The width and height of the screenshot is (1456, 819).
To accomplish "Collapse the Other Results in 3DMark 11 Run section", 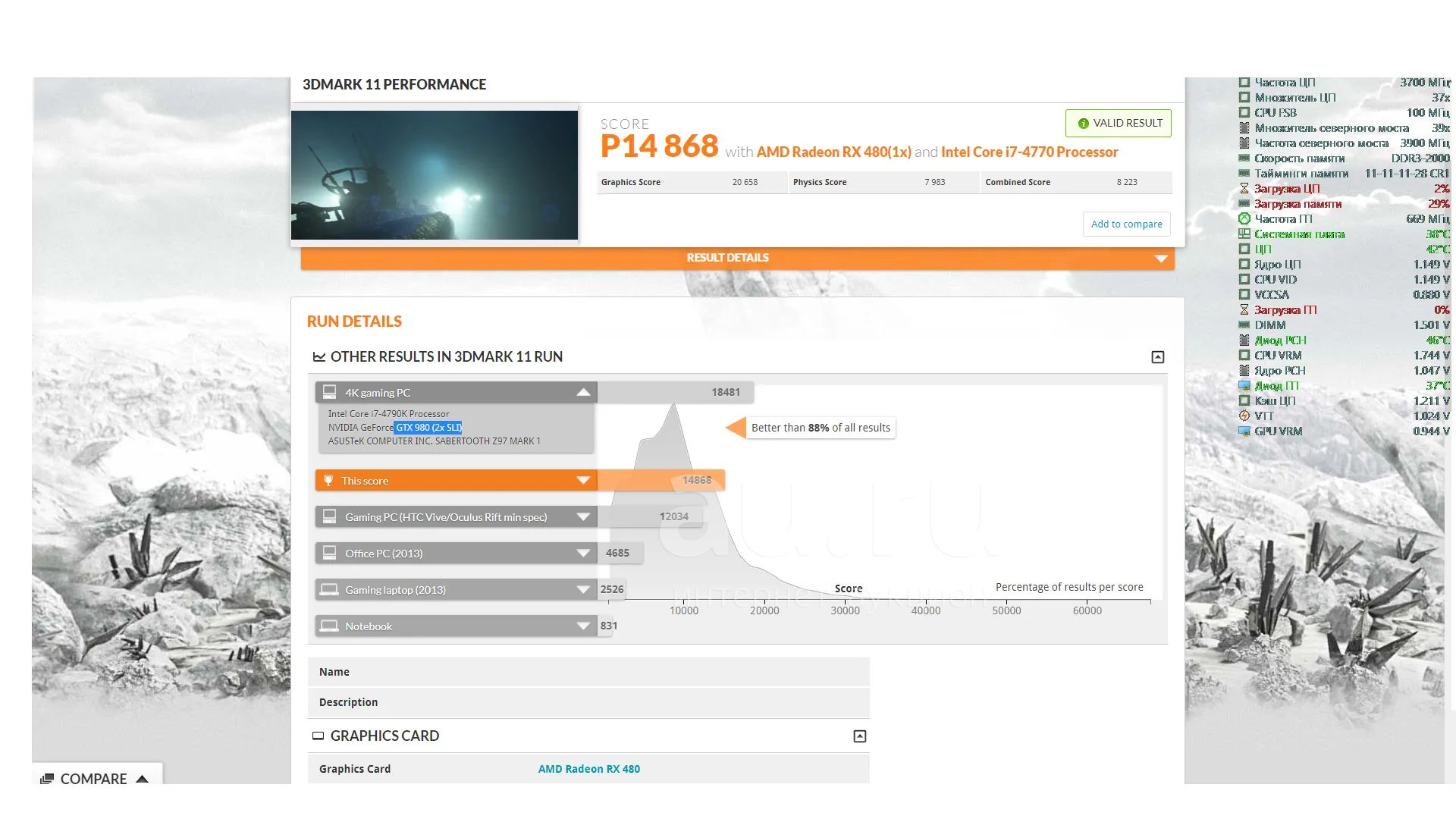I will (1157, 357).
